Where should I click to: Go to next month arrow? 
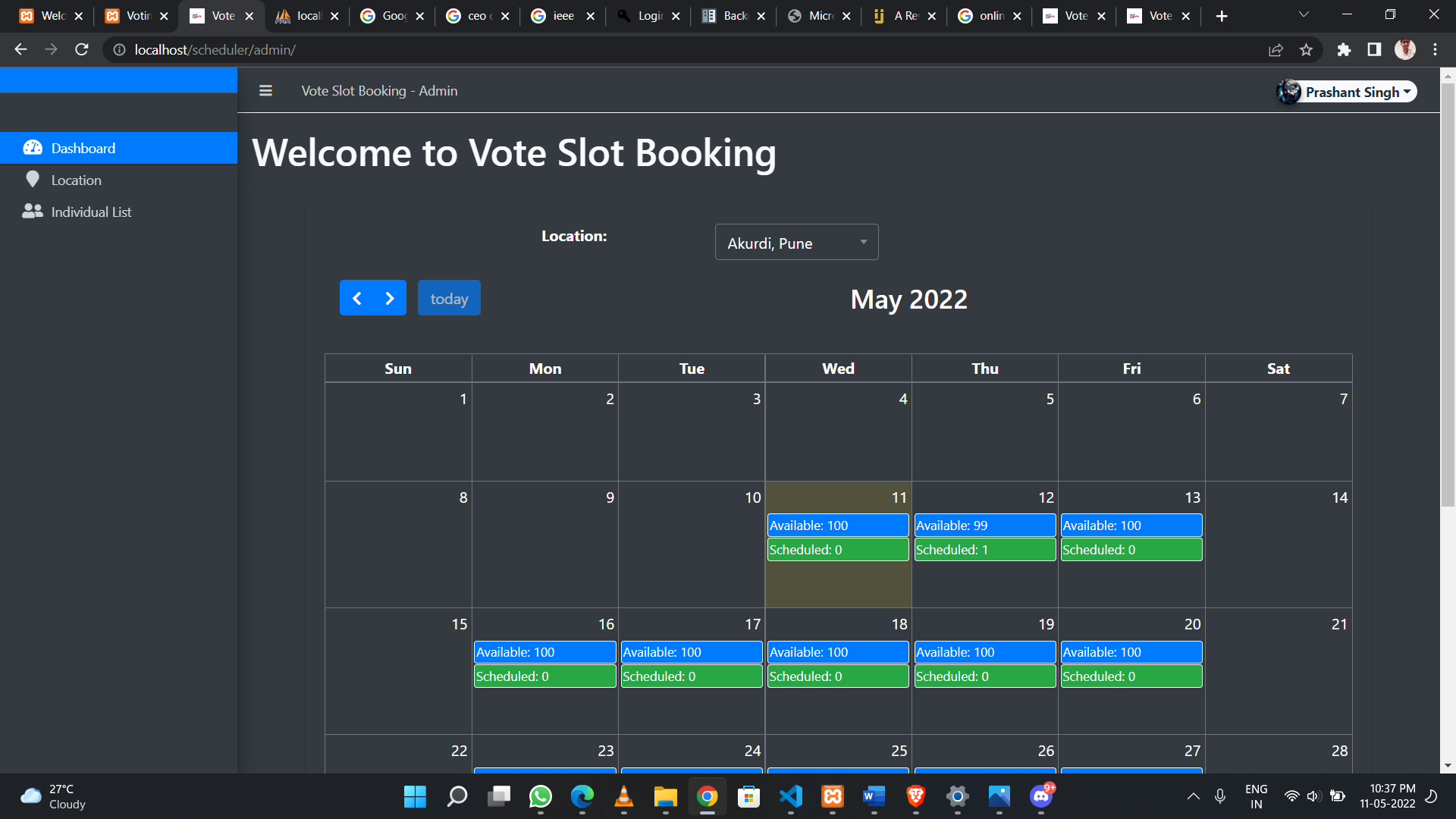(x=390, y=298)
